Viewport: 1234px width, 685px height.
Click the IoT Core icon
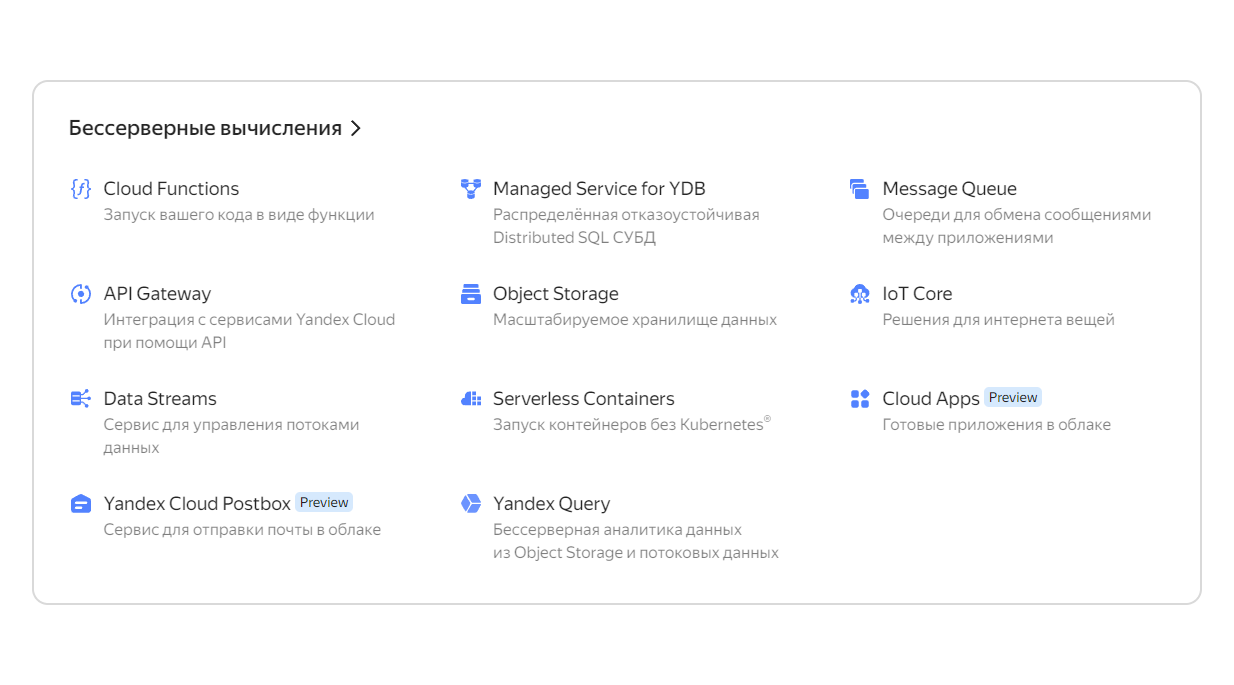[x=860, y=294]
